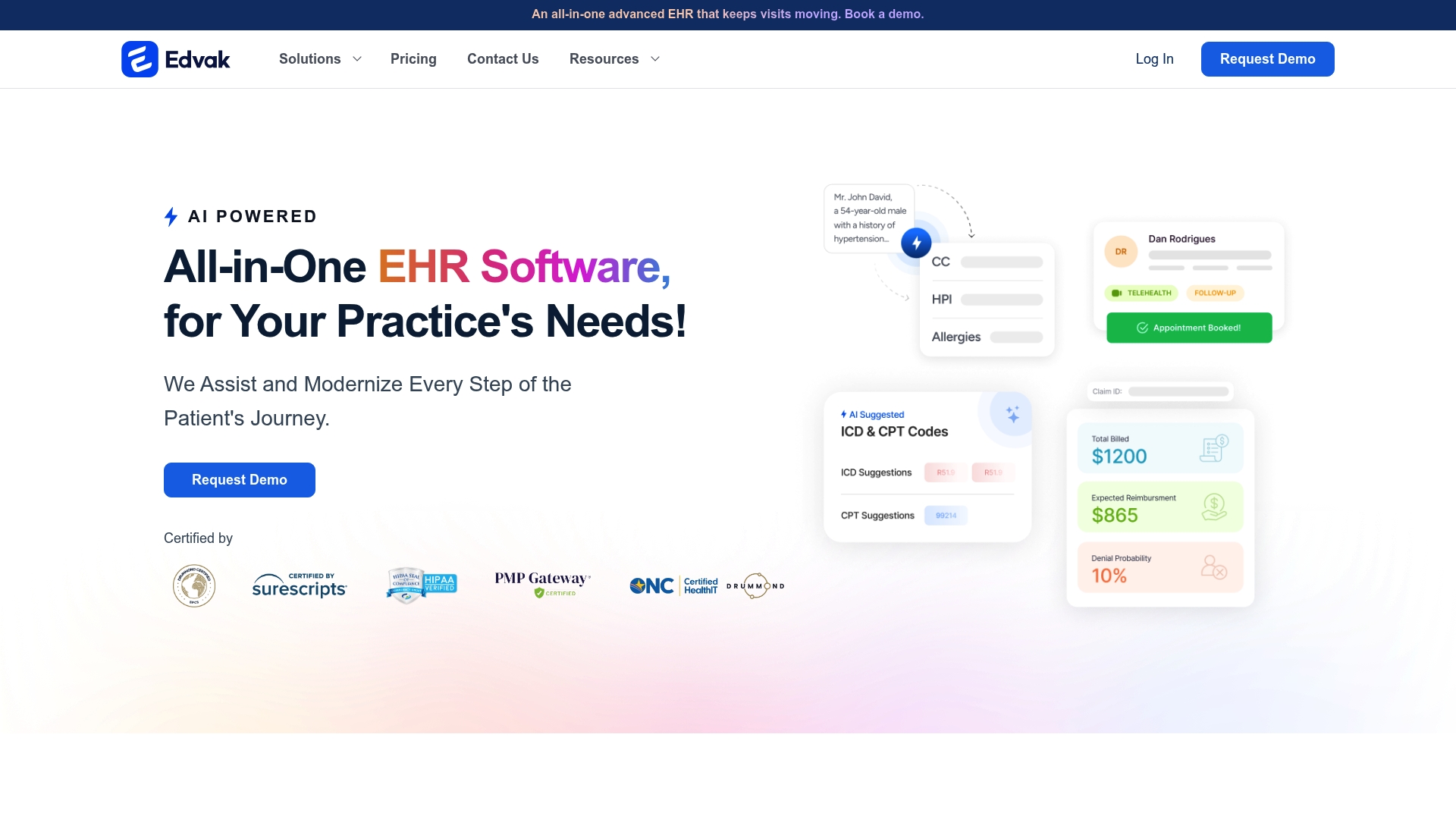Click the FOLLOW-UP tag

click(1215, 293)
